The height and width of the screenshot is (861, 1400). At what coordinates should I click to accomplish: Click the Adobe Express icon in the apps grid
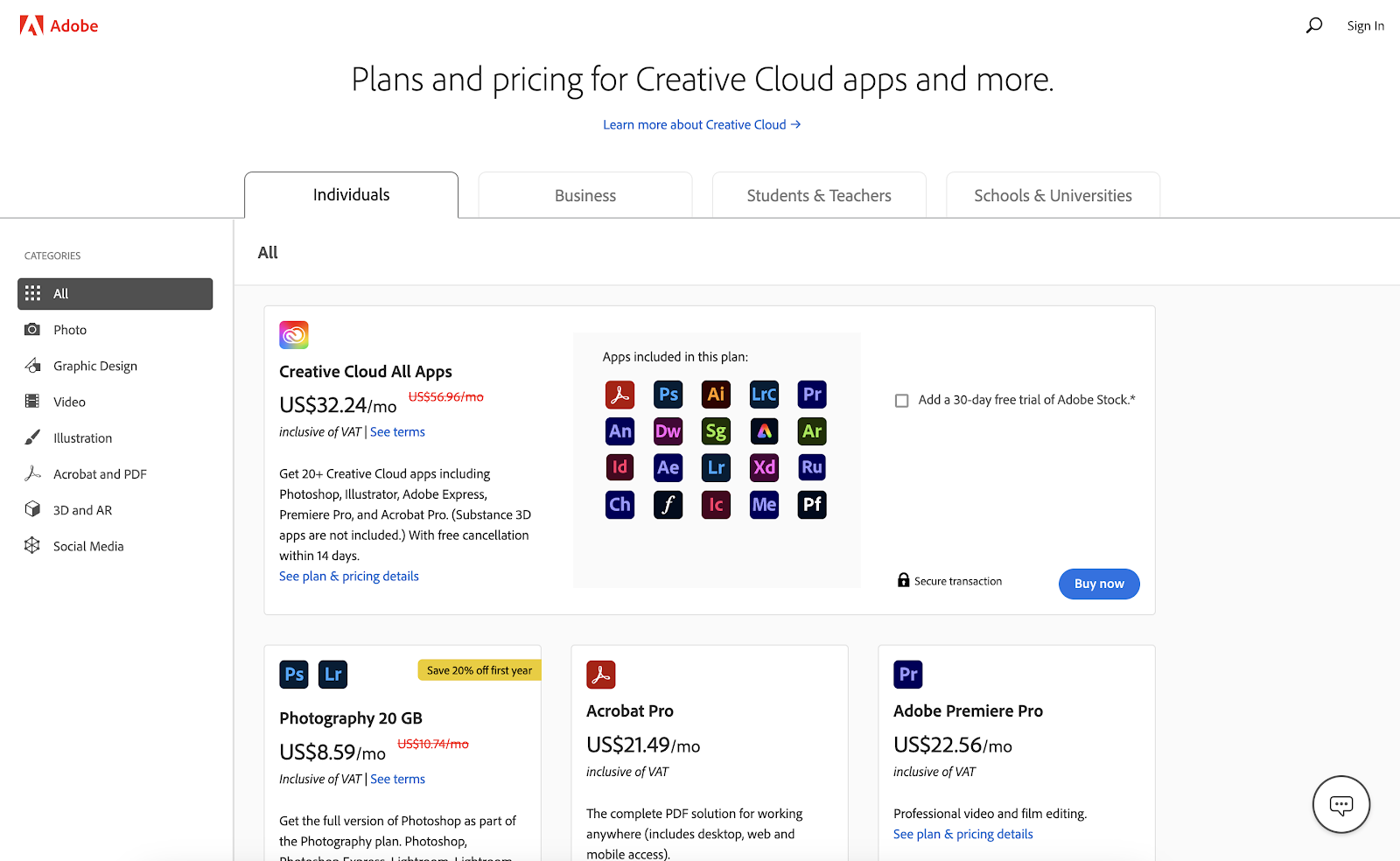[764, 430]
